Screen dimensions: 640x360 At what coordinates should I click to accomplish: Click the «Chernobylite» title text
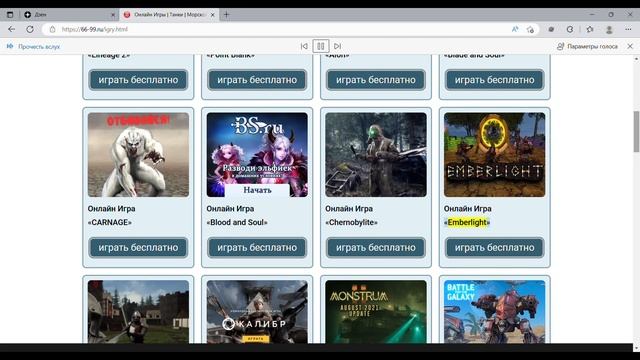(x=351, y=222)
